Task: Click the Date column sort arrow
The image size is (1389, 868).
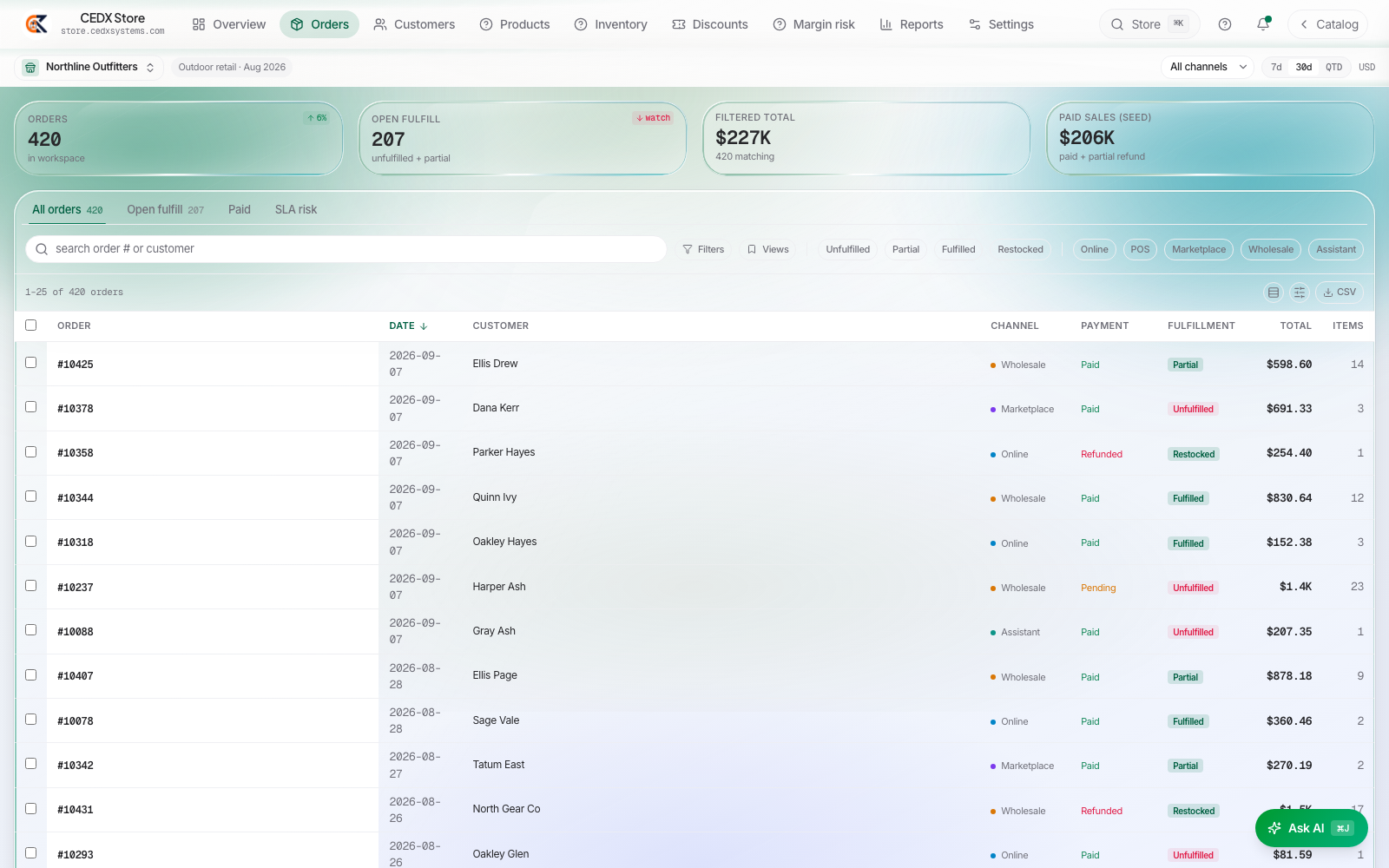Action: (x=424, y=326)
